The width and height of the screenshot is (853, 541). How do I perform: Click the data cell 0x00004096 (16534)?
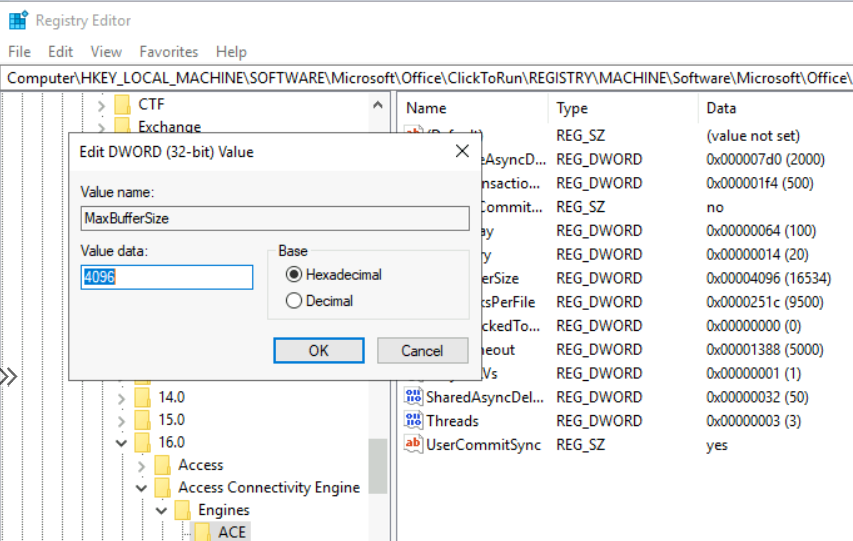point(768,278)
